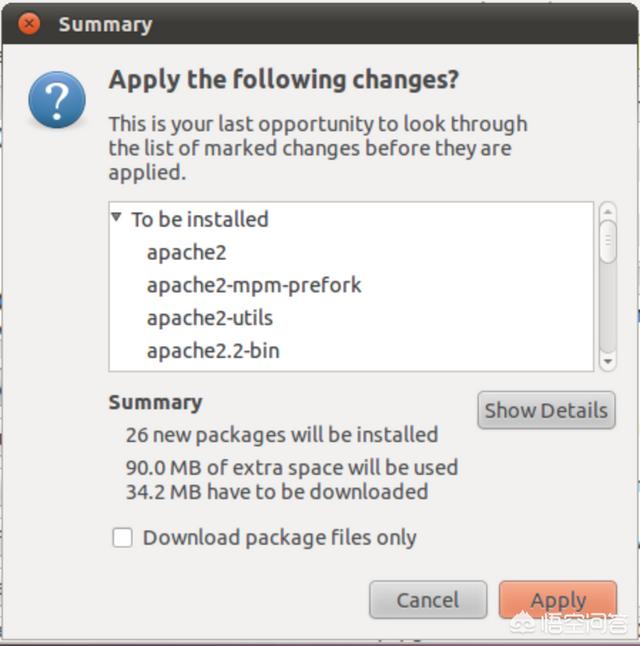The image size is (640, 646).
Task: Click the blue question mark icon
Action: [57, 100]
